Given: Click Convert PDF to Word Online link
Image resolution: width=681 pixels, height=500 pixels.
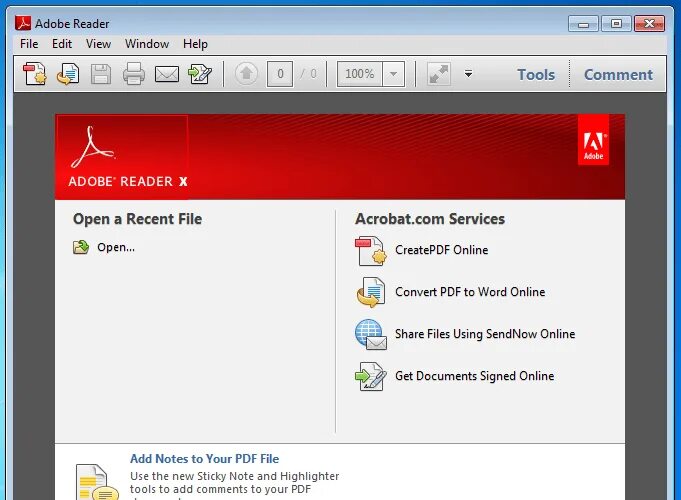Looking at the screenshot, I should click(470, 292).
